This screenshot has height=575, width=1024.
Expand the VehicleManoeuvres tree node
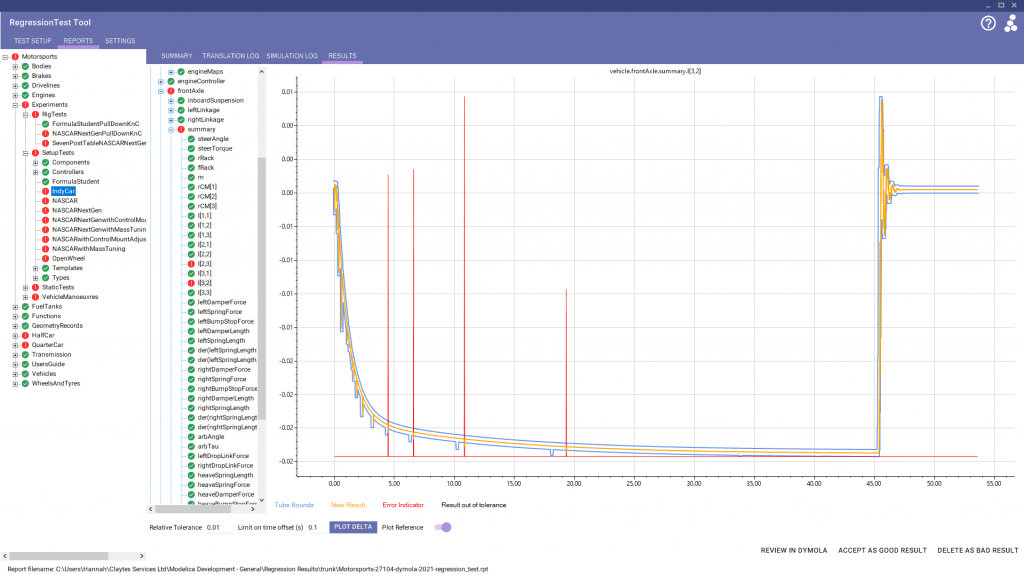click(x=25, y=297)
